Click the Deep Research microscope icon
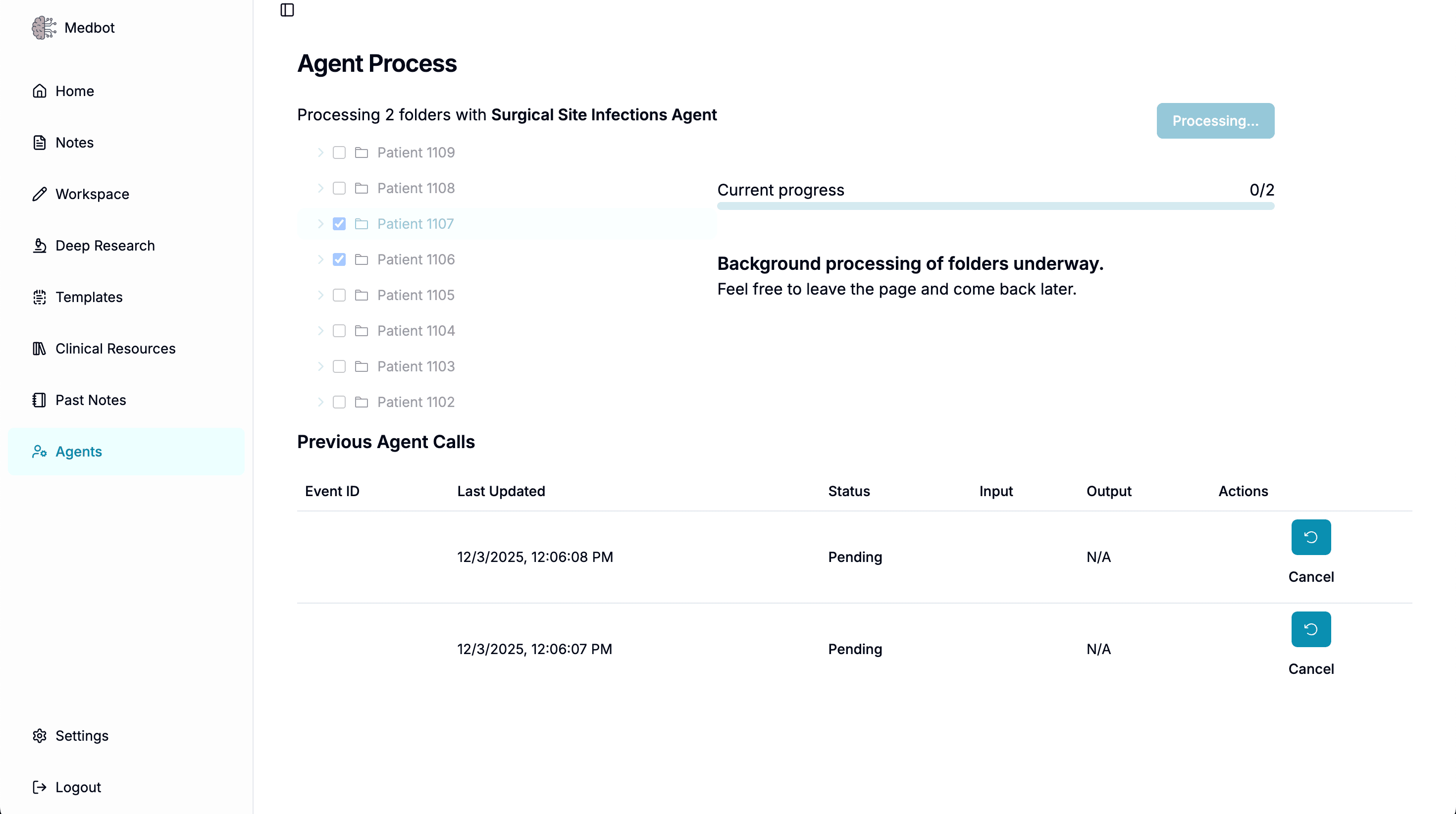The width and height of the screenshot is (1456, 814). click(40, 246)
